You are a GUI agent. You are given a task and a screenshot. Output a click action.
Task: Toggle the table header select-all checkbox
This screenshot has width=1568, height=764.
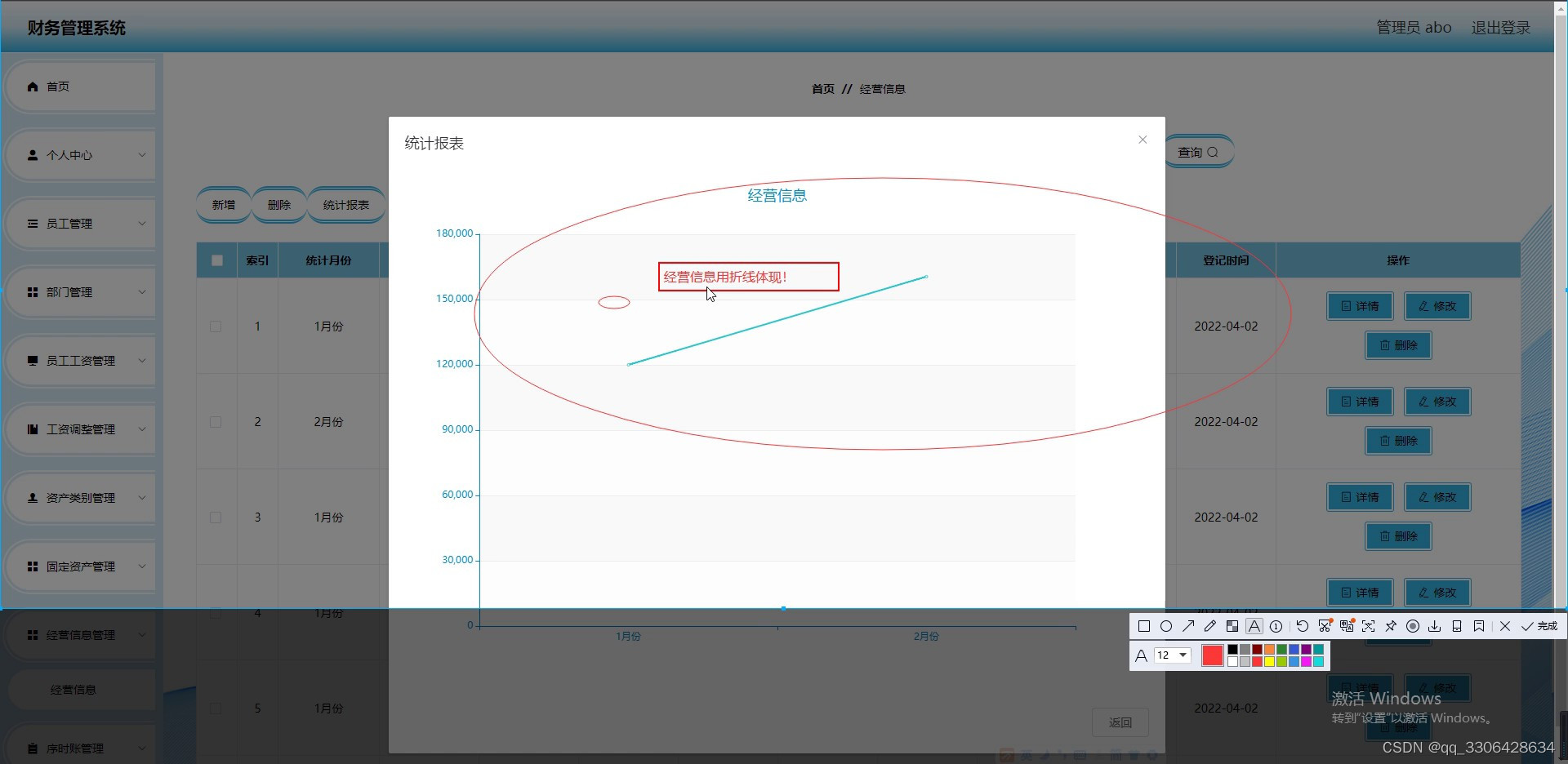tap(217, 260)
